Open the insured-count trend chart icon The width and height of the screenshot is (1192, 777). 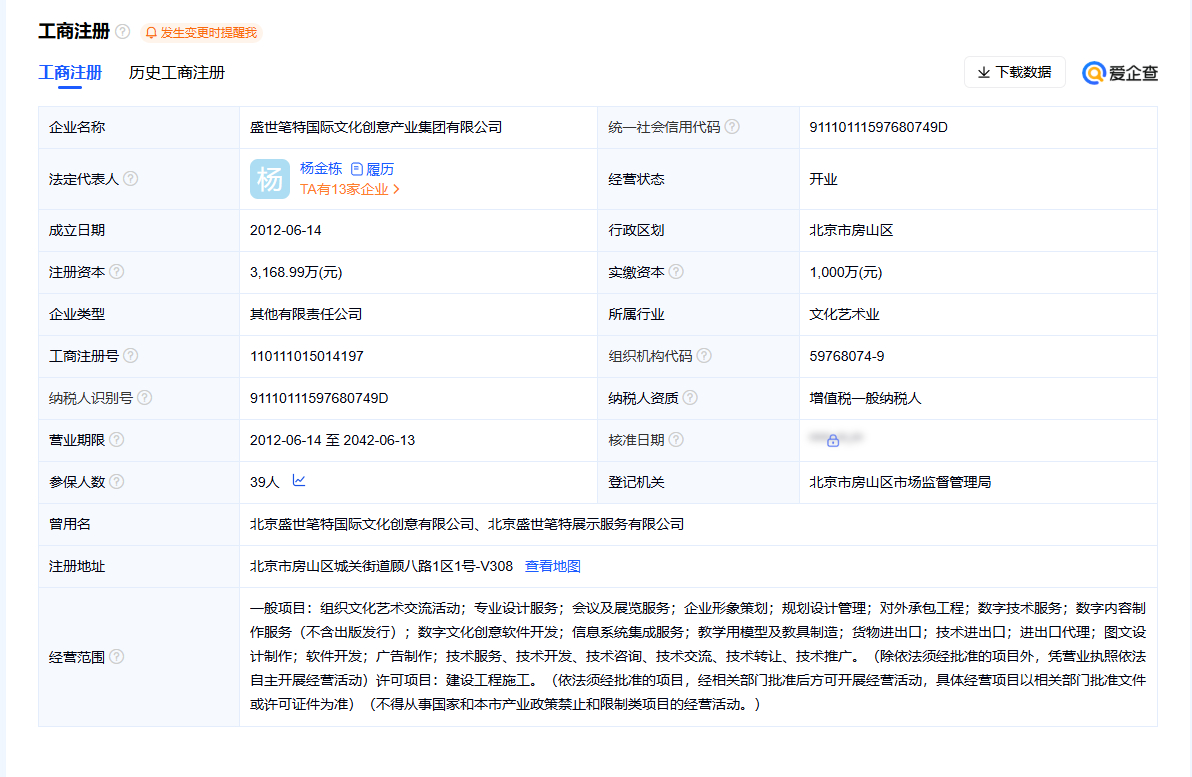[x=299, y=480]
